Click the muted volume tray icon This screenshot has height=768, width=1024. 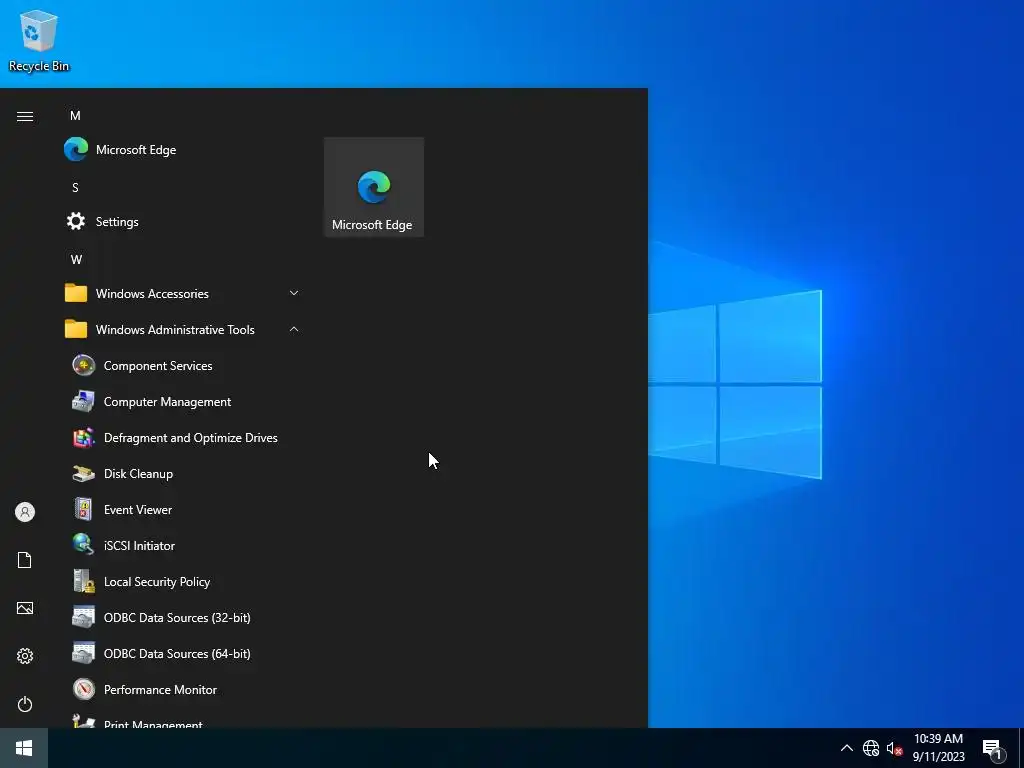pyautogui.click(x=894, y=748)
